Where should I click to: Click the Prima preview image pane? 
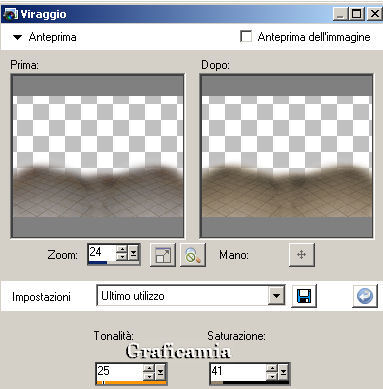click(x=98, y=156)
